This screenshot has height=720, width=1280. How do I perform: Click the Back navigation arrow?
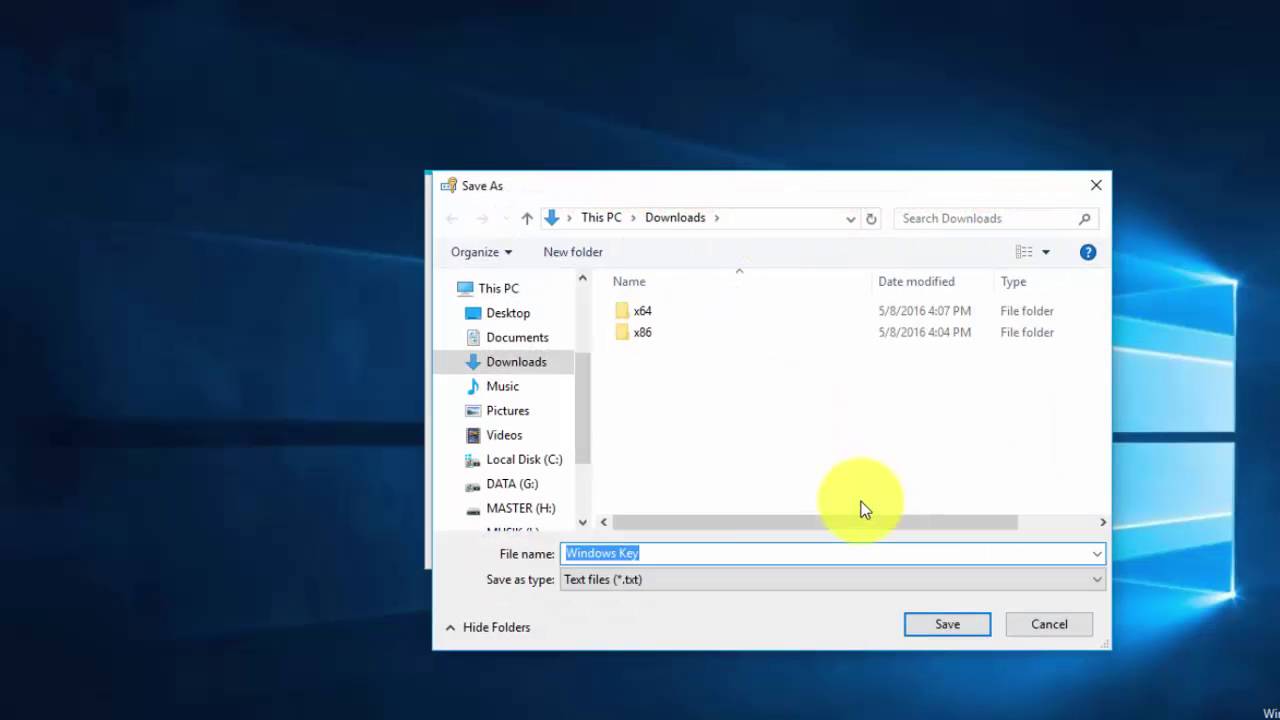[452, 218]
